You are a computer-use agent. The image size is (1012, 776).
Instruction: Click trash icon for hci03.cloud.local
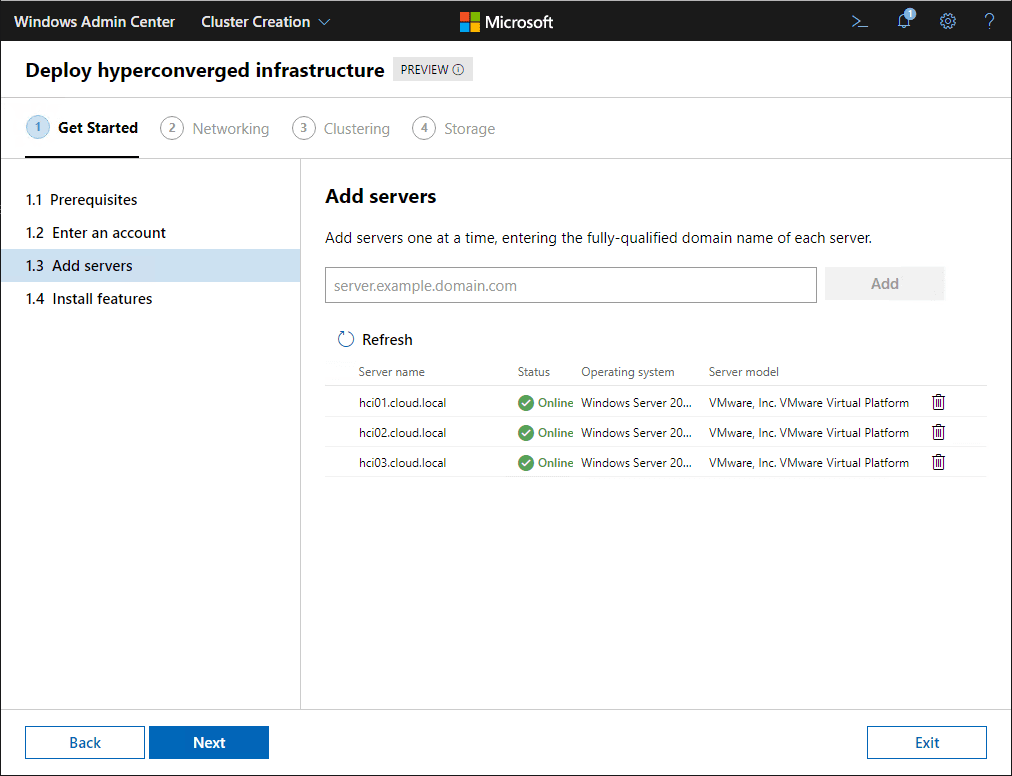pyautogui.click(x=938, y=462)
